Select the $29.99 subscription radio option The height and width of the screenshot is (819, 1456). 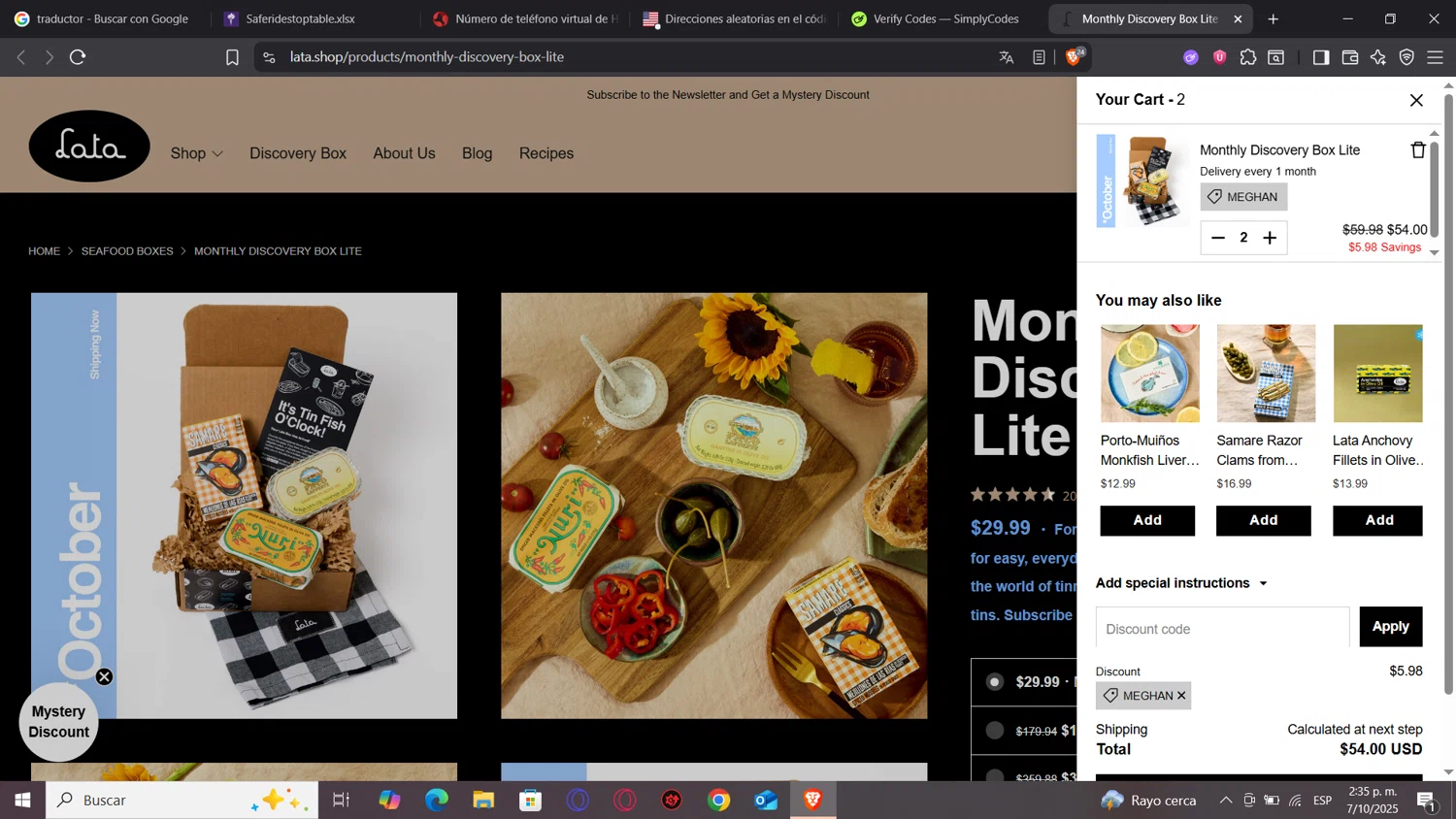tap(995, 682)
